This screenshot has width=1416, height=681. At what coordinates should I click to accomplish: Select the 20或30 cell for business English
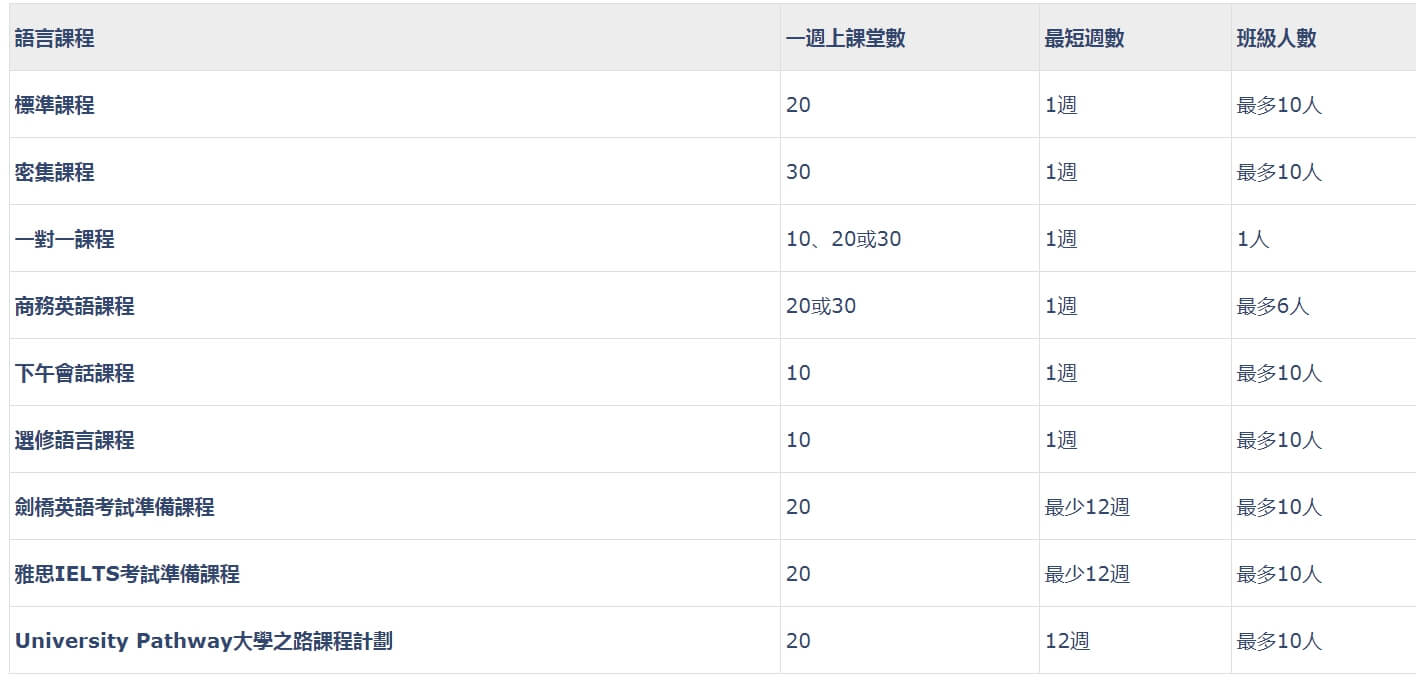click(821, 306)
